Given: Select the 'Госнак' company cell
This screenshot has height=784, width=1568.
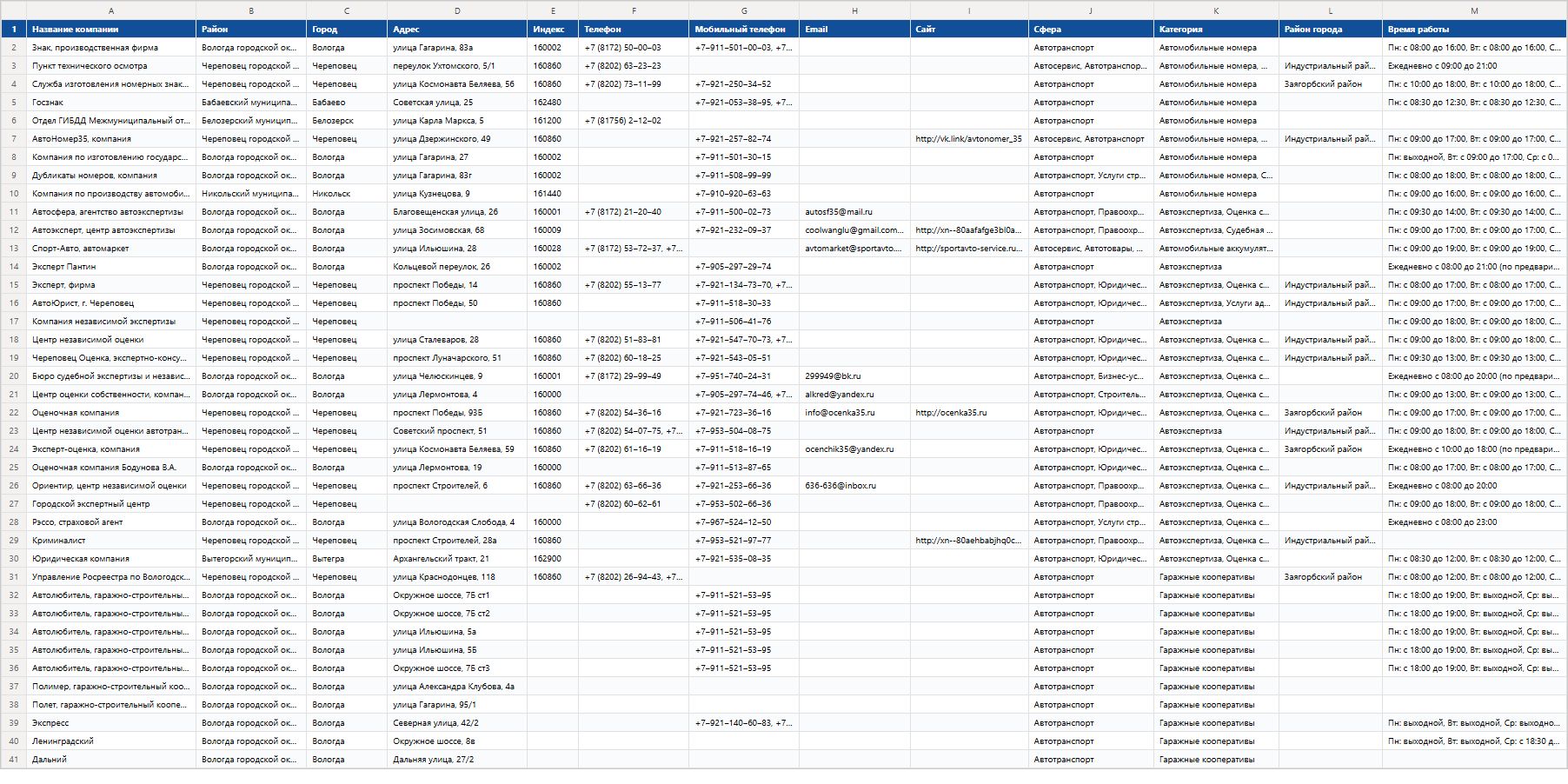Looking at the screenshot, I should [111, 103].
